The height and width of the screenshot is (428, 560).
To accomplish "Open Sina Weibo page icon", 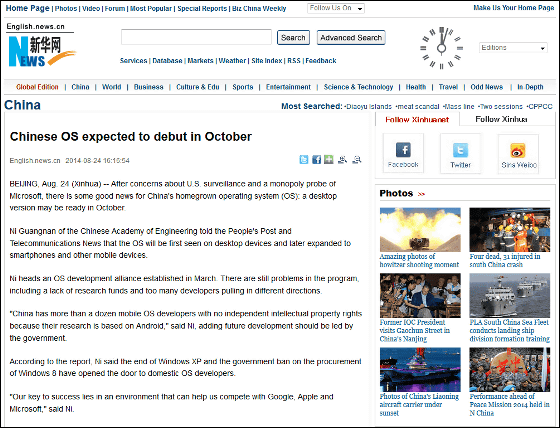I will coord(518,150).
